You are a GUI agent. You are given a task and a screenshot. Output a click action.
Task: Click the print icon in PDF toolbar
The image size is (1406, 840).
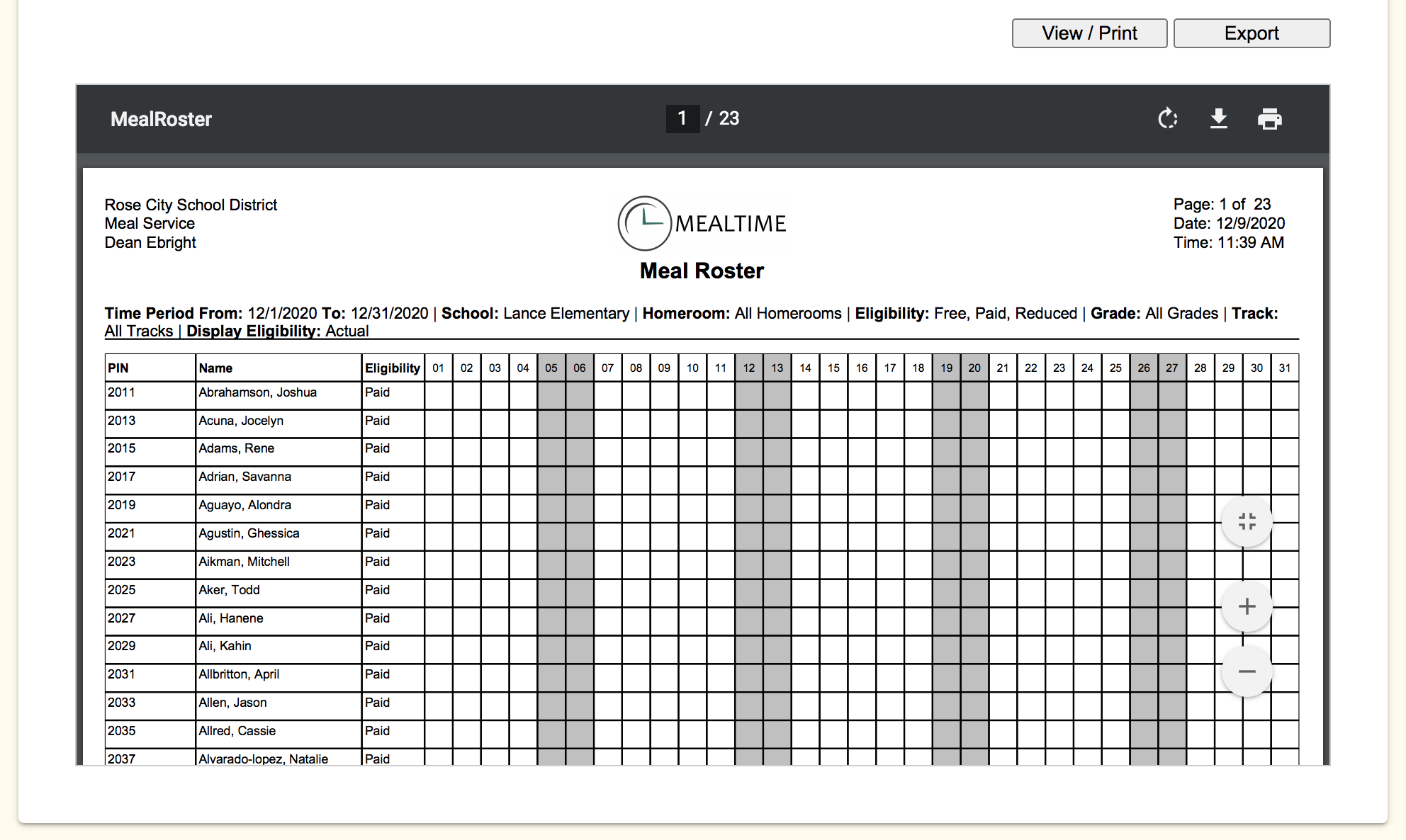[1269, 119]
